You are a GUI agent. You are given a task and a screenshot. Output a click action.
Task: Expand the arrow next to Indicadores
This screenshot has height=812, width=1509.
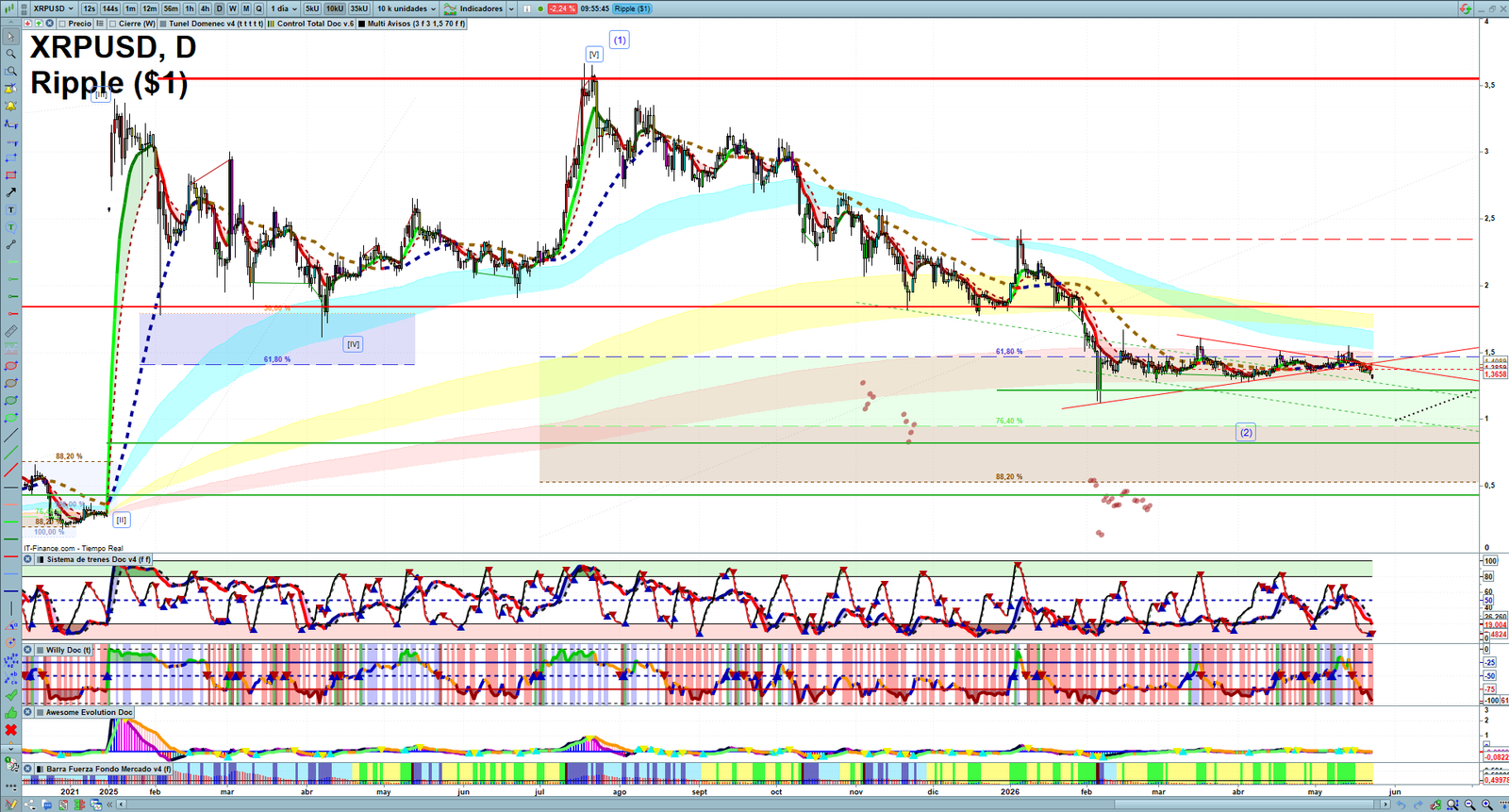pos(511,8)
